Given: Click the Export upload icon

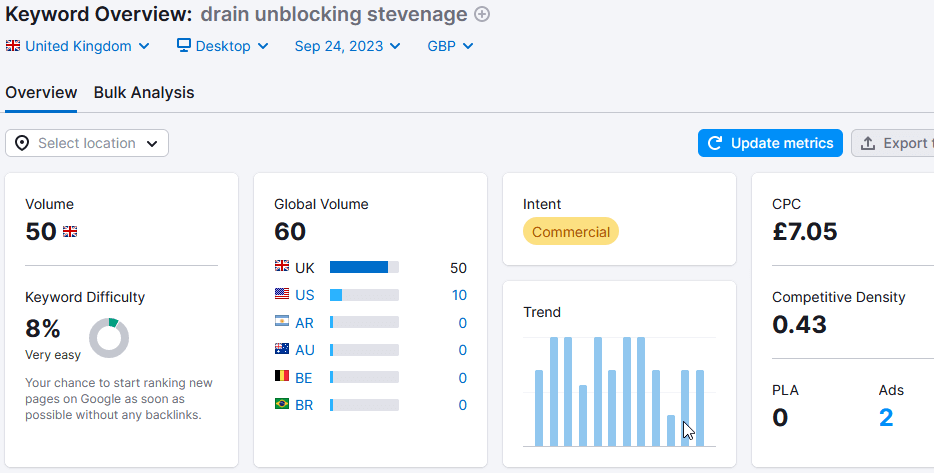Looking at the screenshot, I should coord(868,143).
